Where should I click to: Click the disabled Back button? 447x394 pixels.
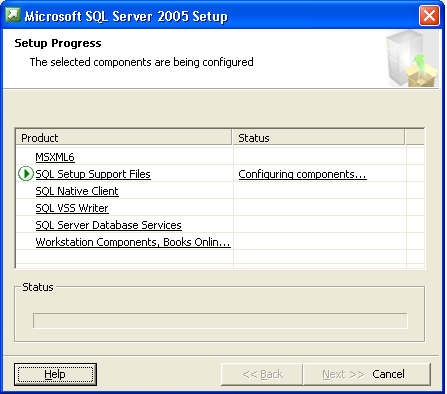[x=262, y=374]
